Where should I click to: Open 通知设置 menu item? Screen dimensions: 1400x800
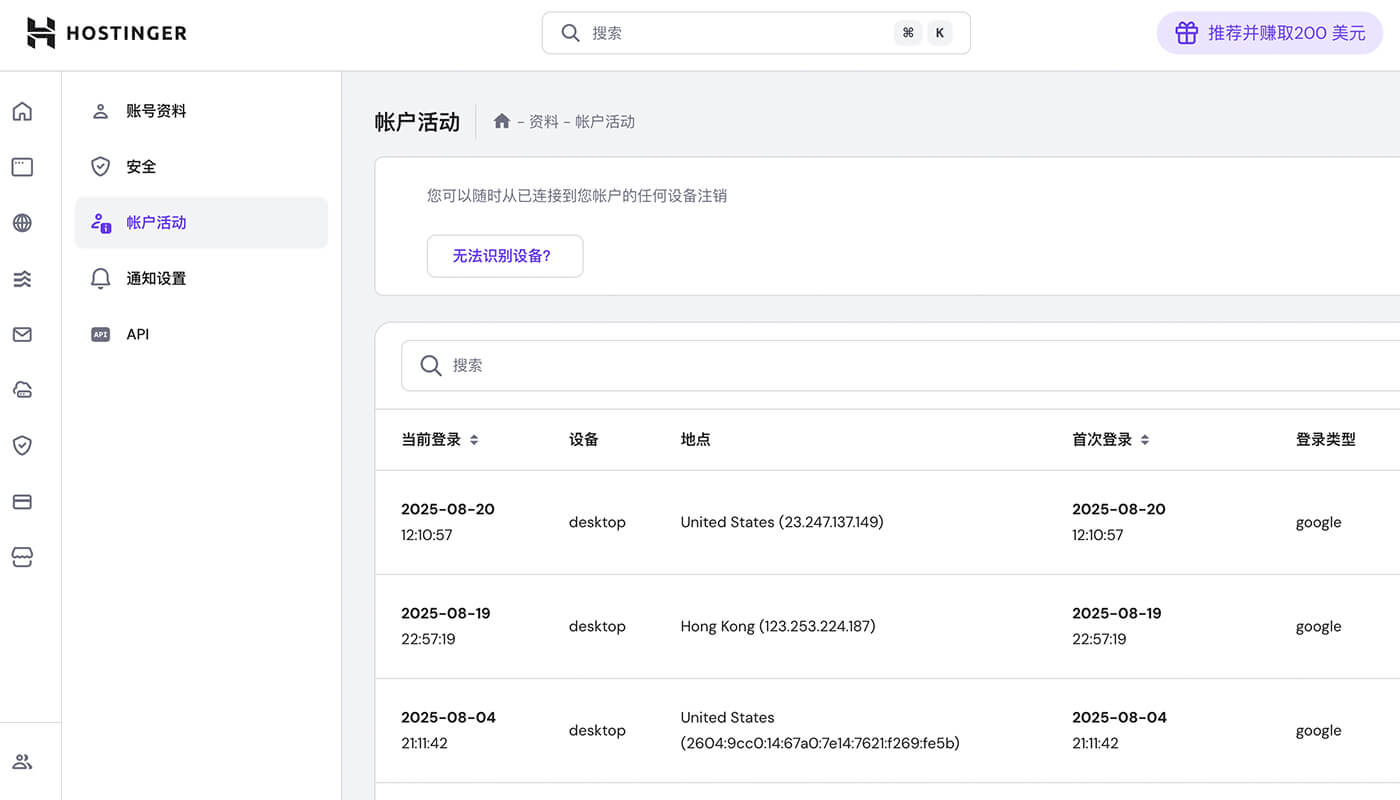(x=201, y=279)
